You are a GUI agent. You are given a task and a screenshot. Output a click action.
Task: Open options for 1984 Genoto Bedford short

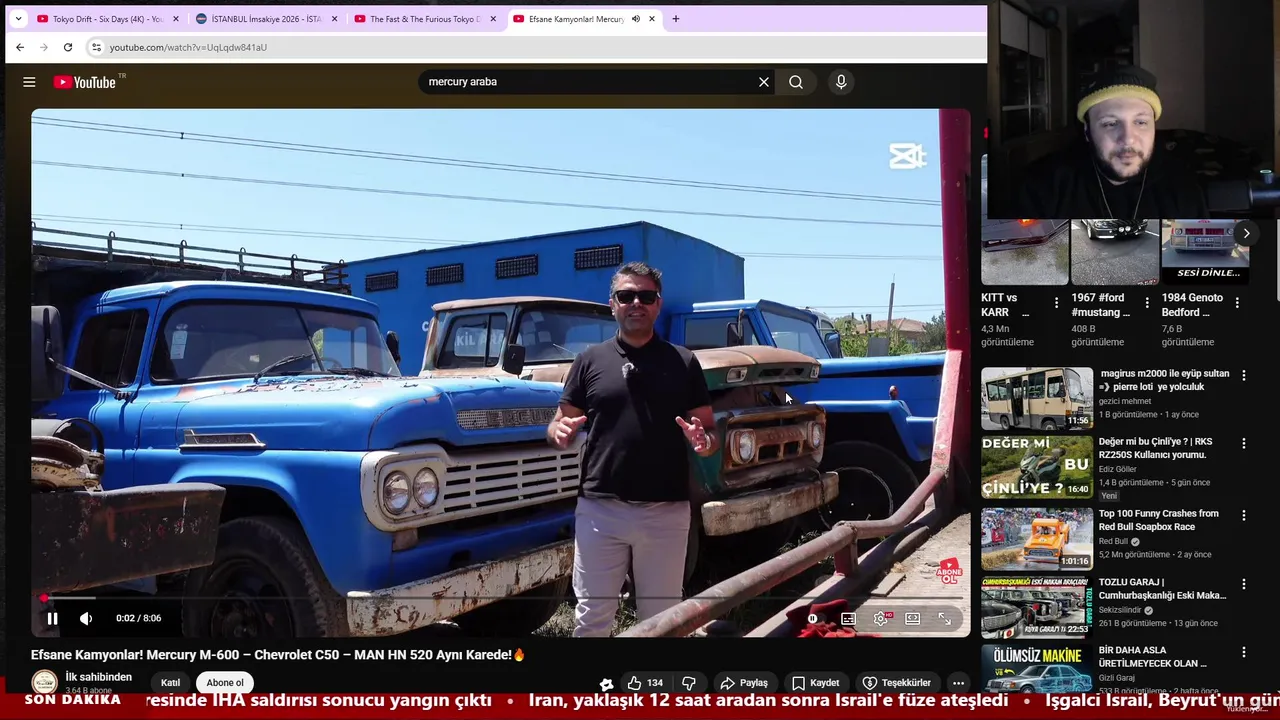point(1237,303)
